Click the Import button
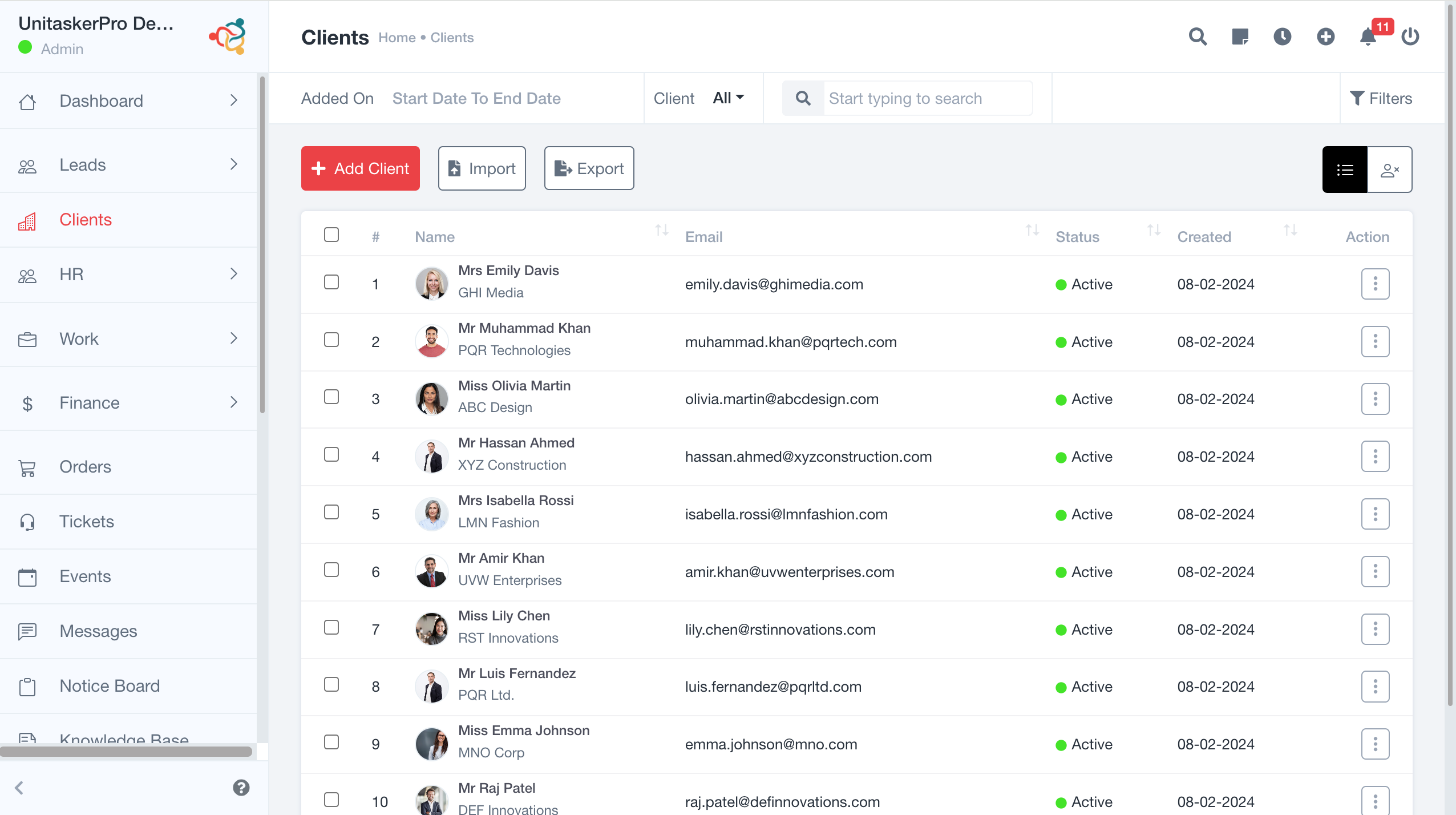 click(x=482, y=168)
